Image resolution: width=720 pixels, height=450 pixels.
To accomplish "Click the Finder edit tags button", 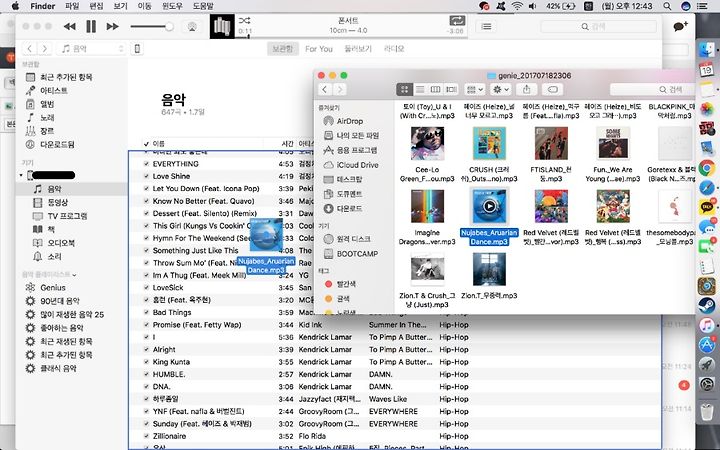I will pos(553,90).
